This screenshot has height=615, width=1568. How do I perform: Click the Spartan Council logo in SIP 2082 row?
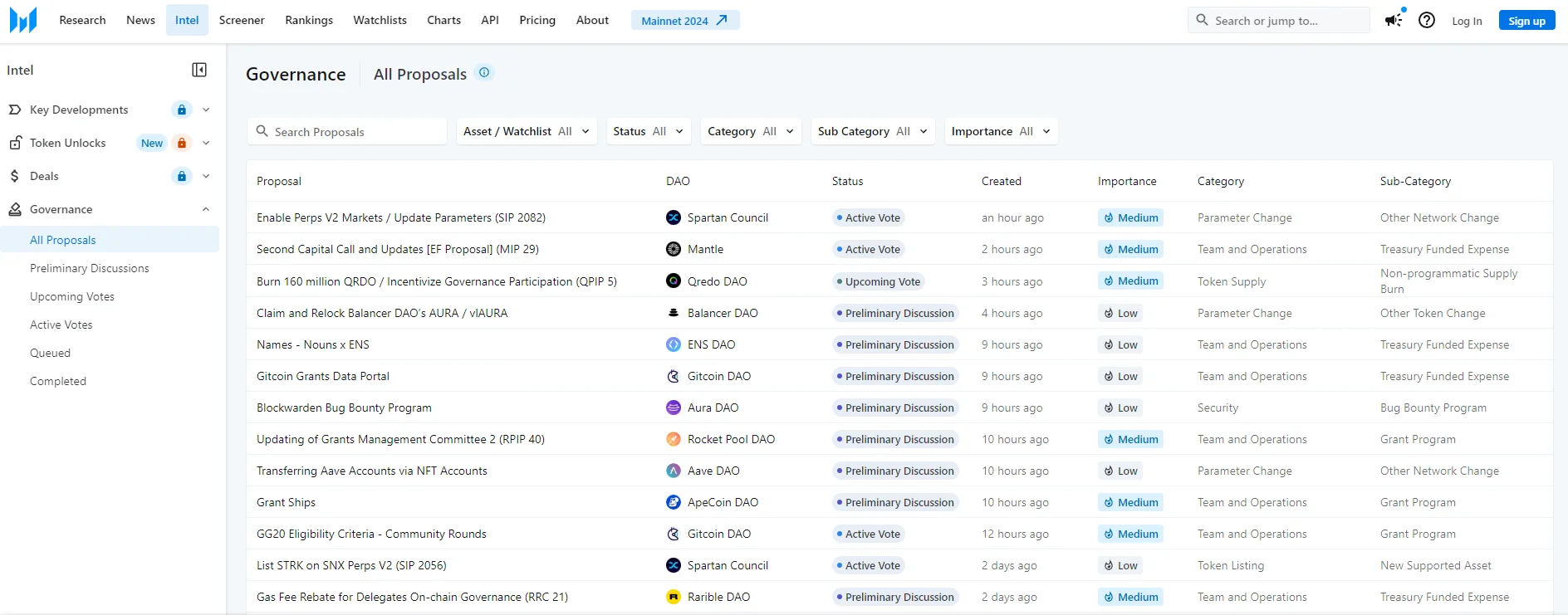pyautogui.click(x=674, y=217)
